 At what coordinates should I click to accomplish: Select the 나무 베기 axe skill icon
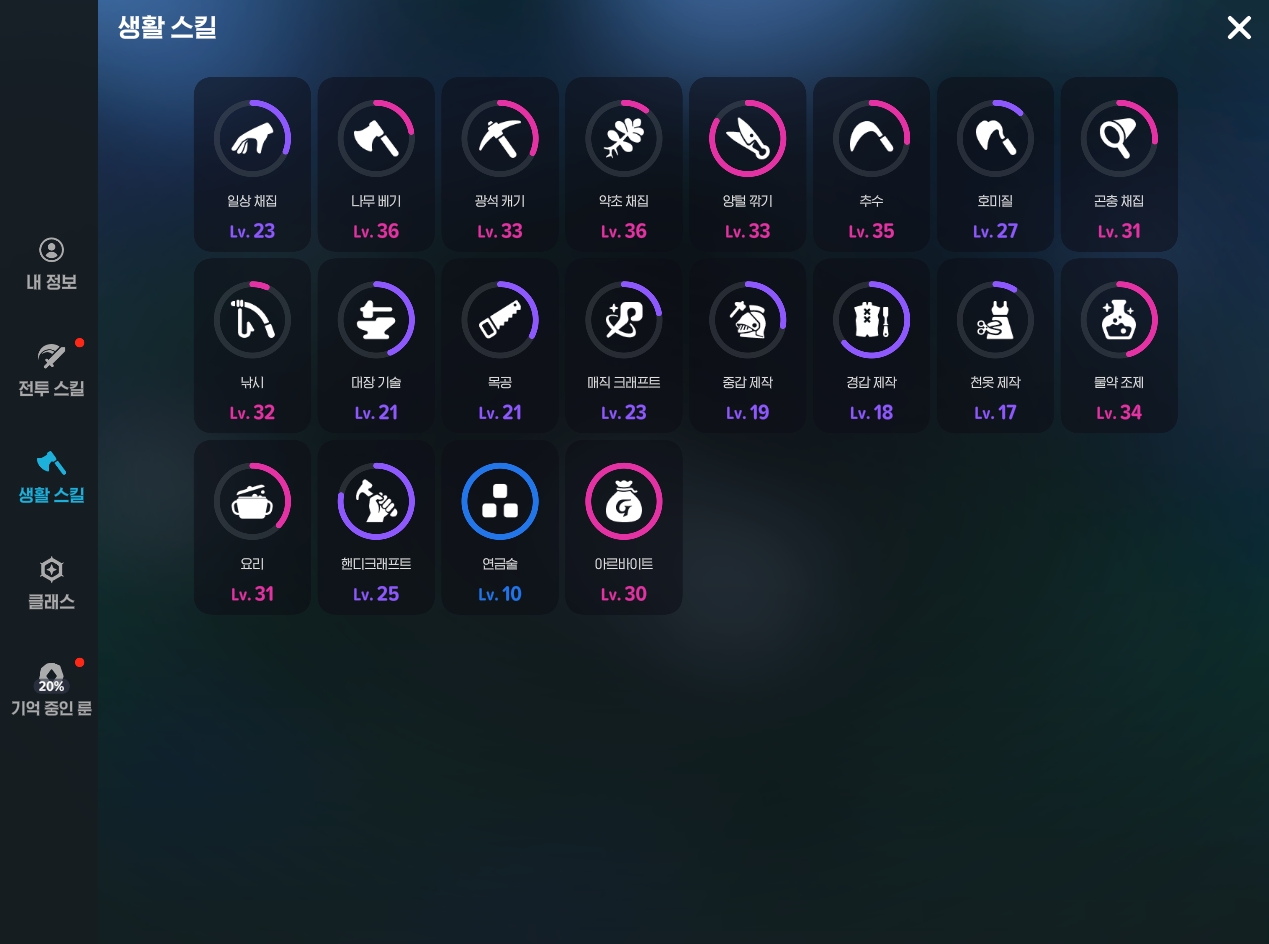pos(376,138)
